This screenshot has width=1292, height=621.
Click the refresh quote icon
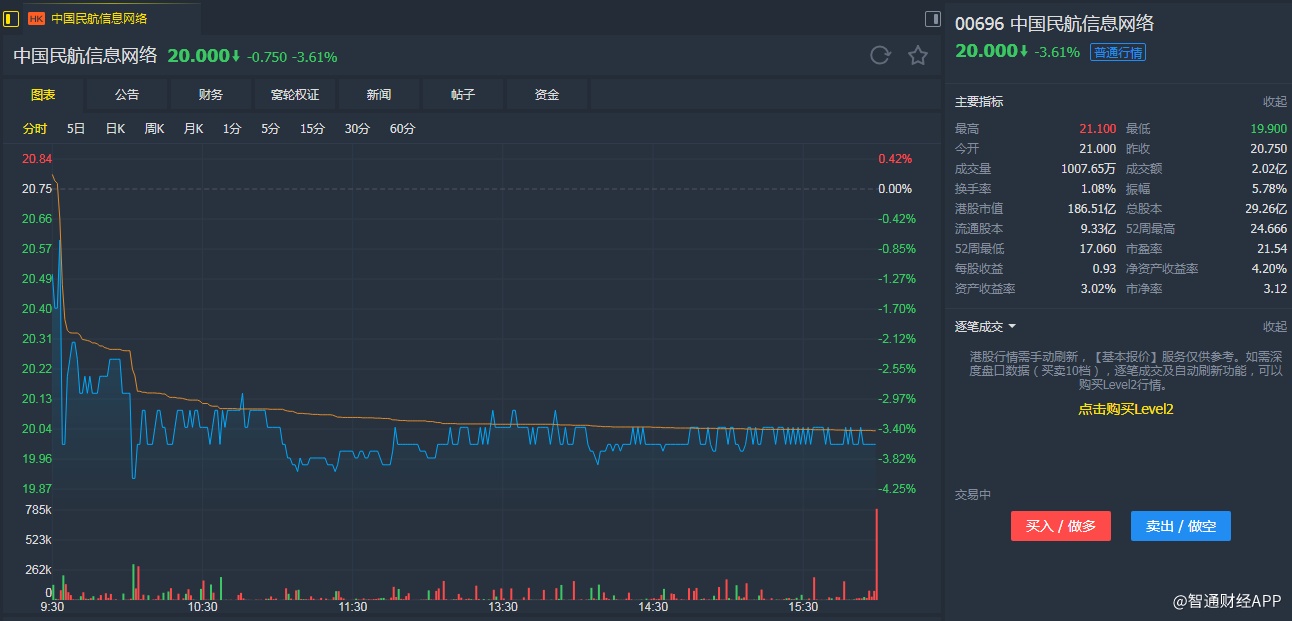[x=880, y=56]
